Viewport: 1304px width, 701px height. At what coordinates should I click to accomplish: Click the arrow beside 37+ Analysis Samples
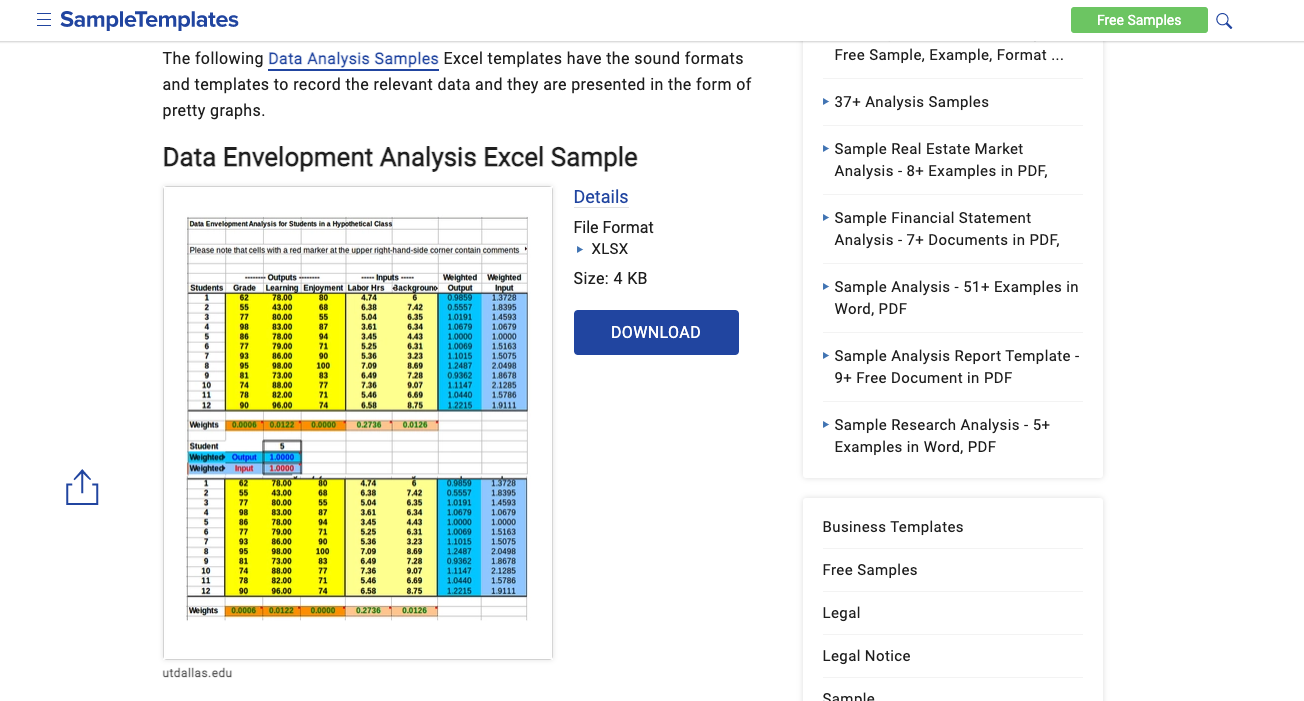click(x=826, y=102)
